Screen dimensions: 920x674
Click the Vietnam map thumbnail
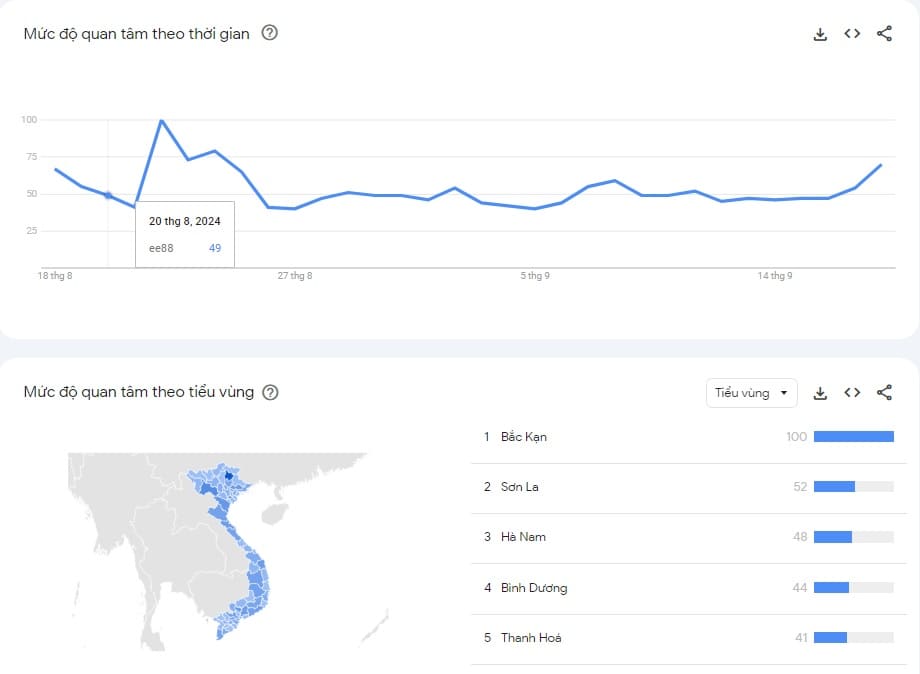[x=228, y=551]
